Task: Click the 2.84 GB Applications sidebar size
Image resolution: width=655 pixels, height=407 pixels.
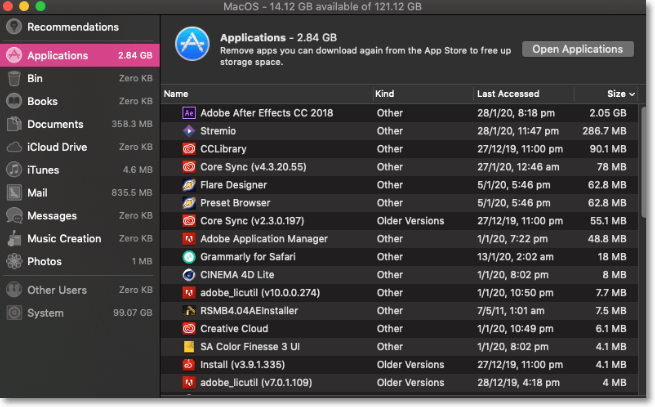Action: [x=135, y=55]
